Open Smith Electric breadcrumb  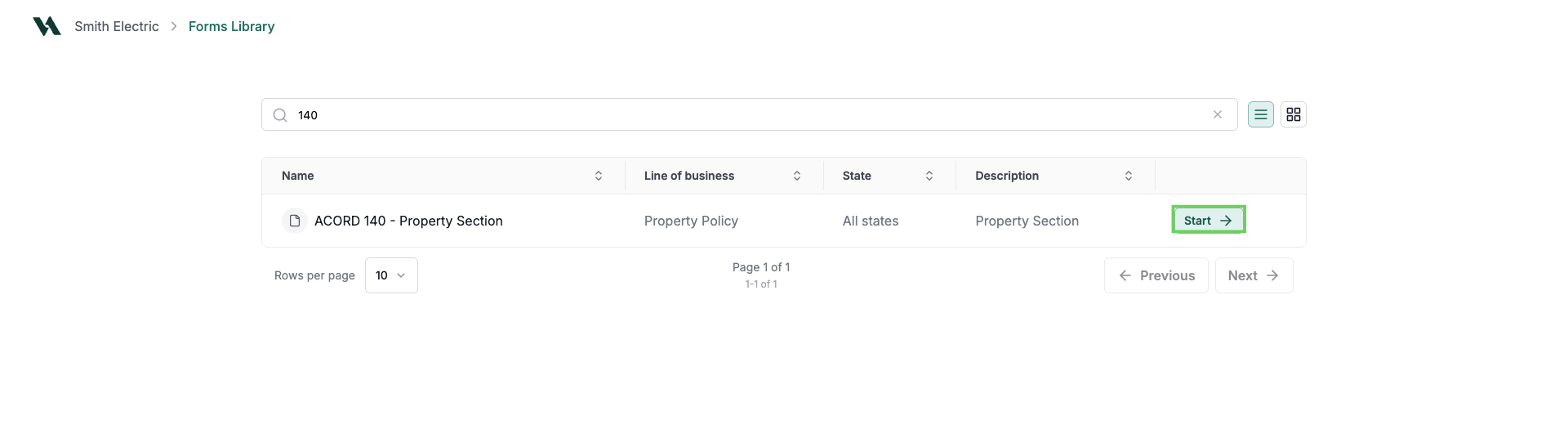117,26
